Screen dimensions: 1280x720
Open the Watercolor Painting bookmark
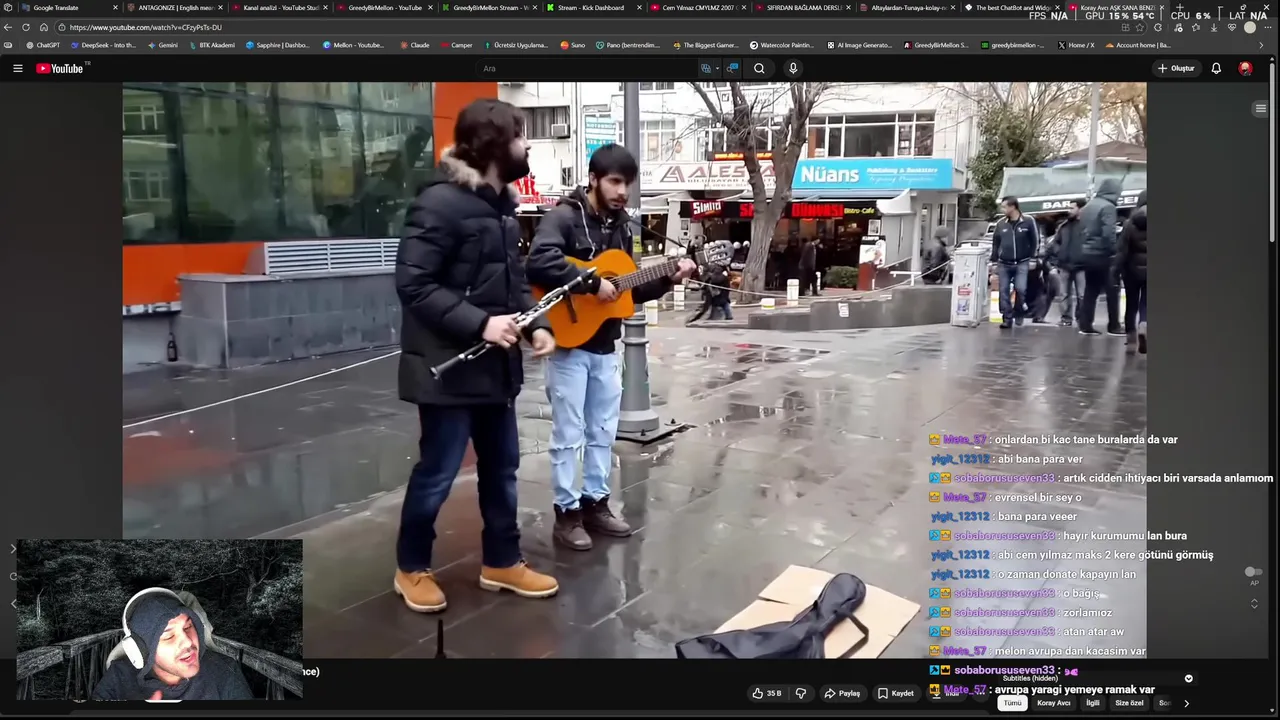(782, 45)
